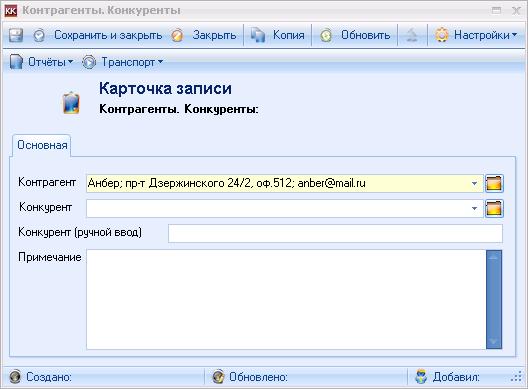Screen dimensions: 528x389
Task: Expand the Контрагент dropdown arrow
Action: click(x=474, y=184)
